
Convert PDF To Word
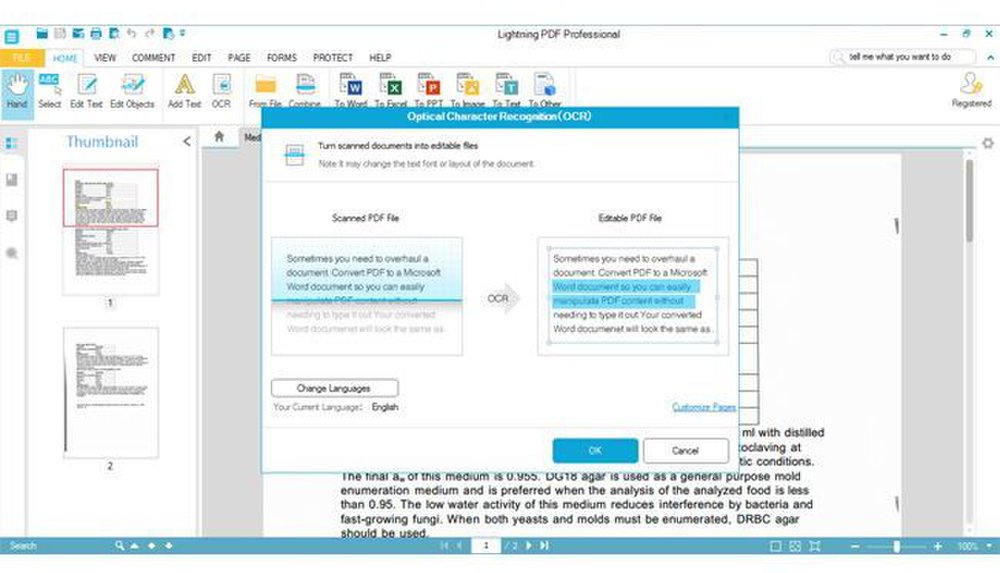pyautogui.click(x=351, y=90)
